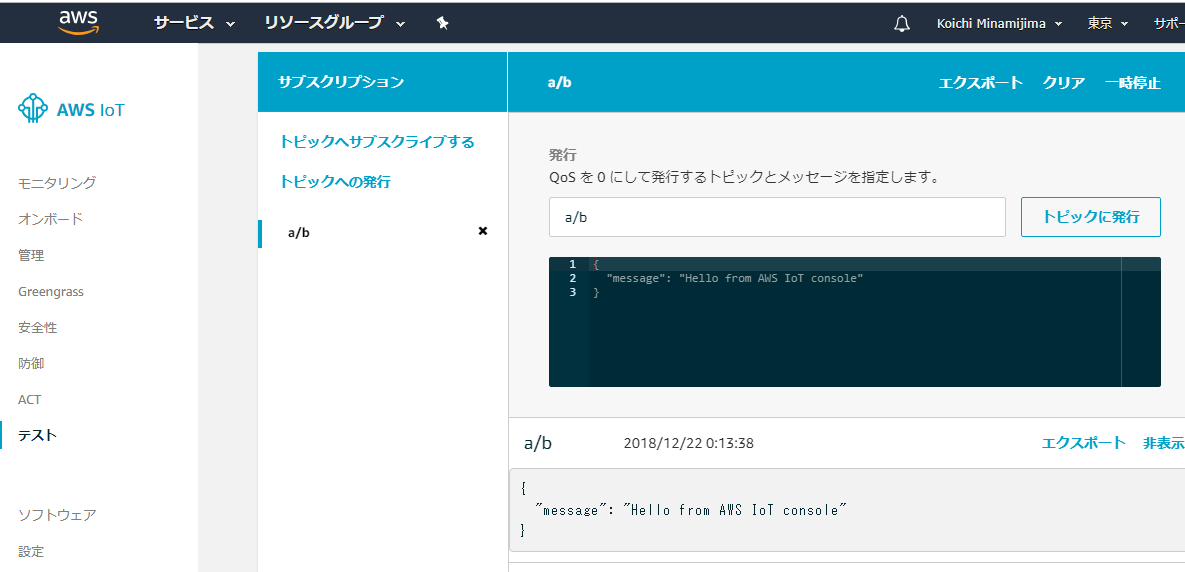1185x572 pixels.
Task: Click the received message JSON body
Action: (x=846, y=510)
